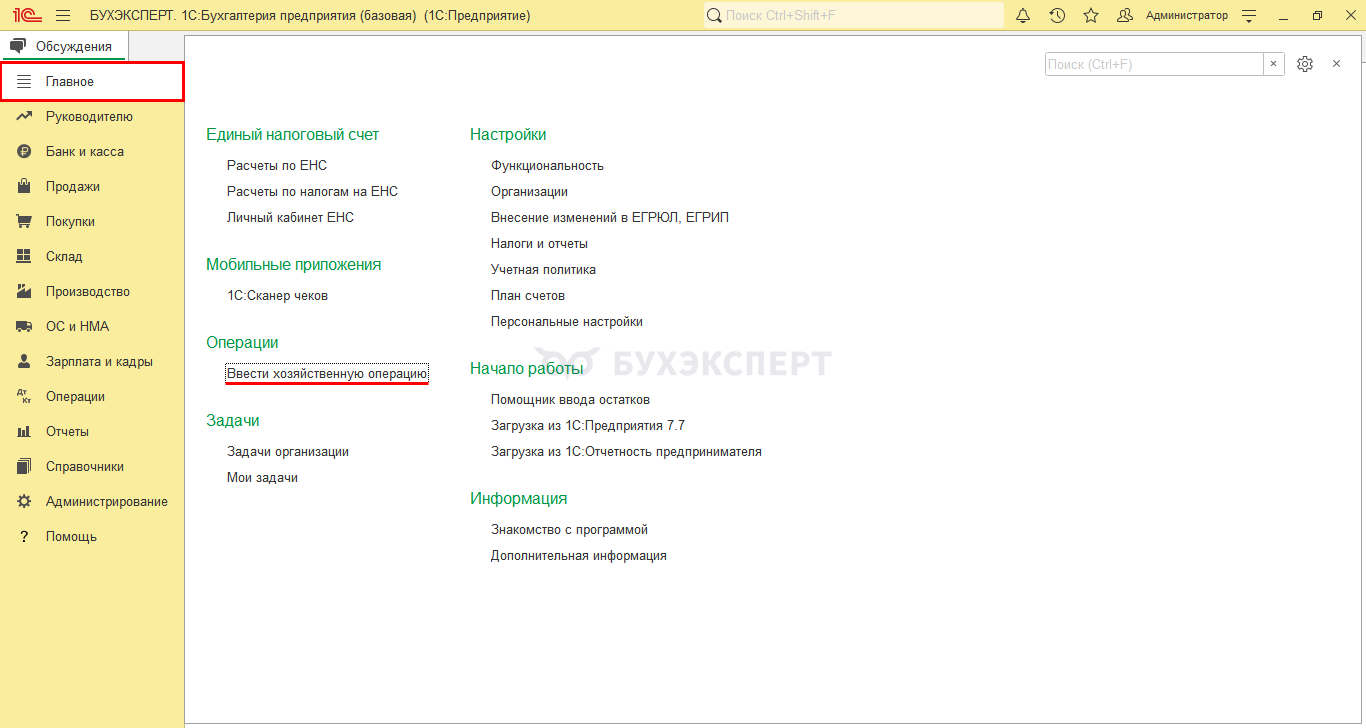Image resolution: width=1366 pixels, height=728 pixels.
Task: Click the ОС и НМА truck icon
Action: click(25, 327)
